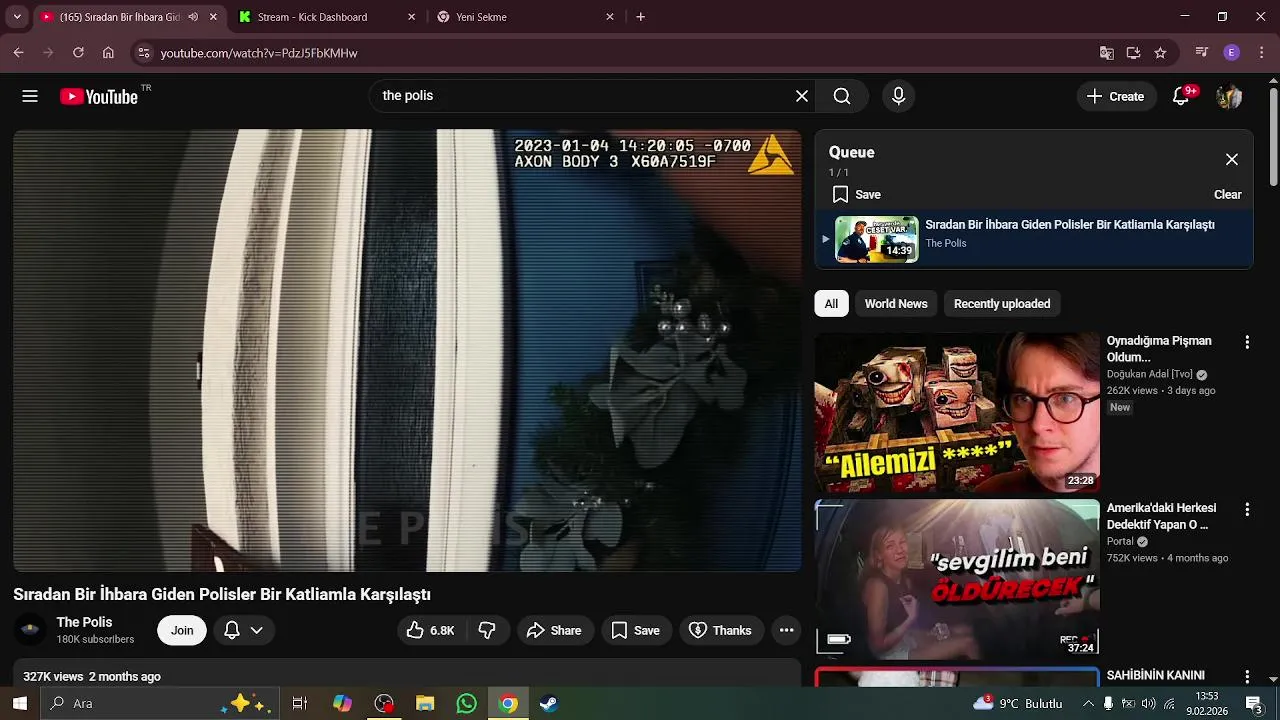
Task: Open the Oynadığıma Pişman Oldum video thumbnail
Action: pyautogui.click(x=957, y=412)
